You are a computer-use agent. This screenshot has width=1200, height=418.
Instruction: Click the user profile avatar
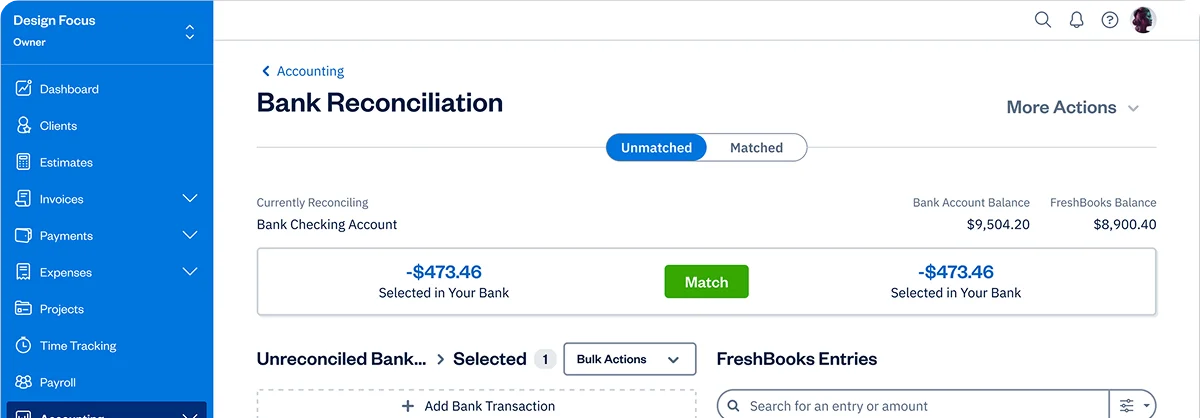click(1143, 20)
